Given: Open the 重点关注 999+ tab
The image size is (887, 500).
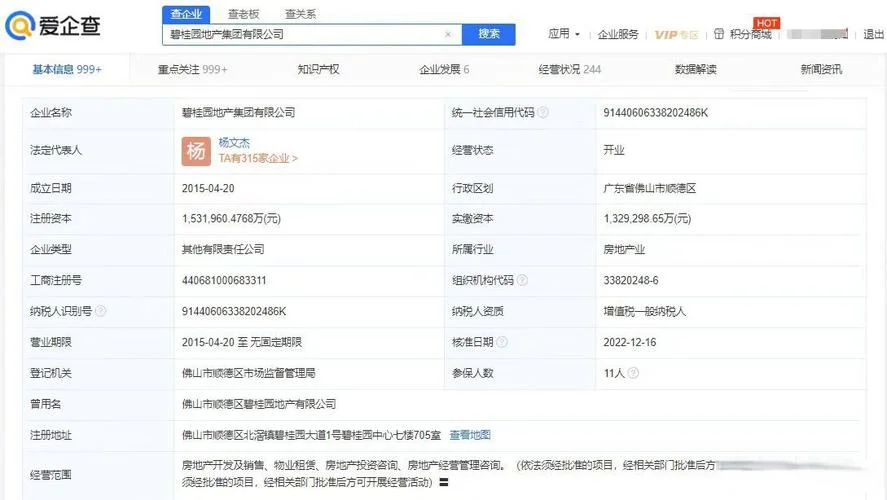Looking at the screenshot, I should click(x=192, y=70).
